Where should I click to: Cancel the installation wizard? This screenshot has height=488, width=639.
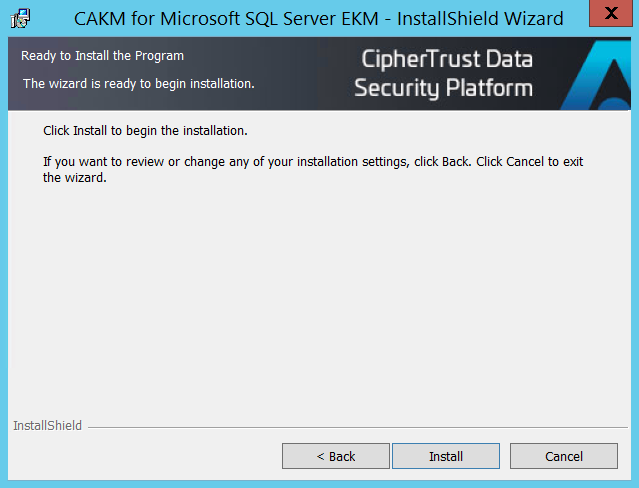563,456
